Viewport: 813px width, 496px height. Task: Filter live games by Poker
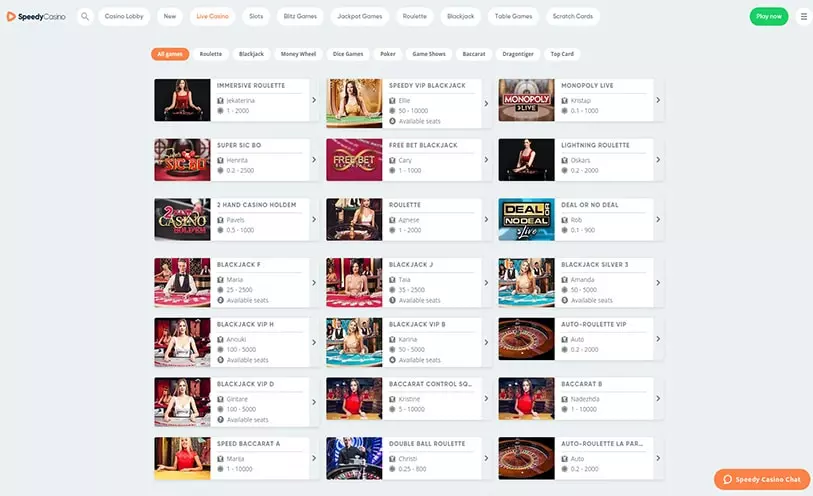pyautogui.click(x=388, y=54)
